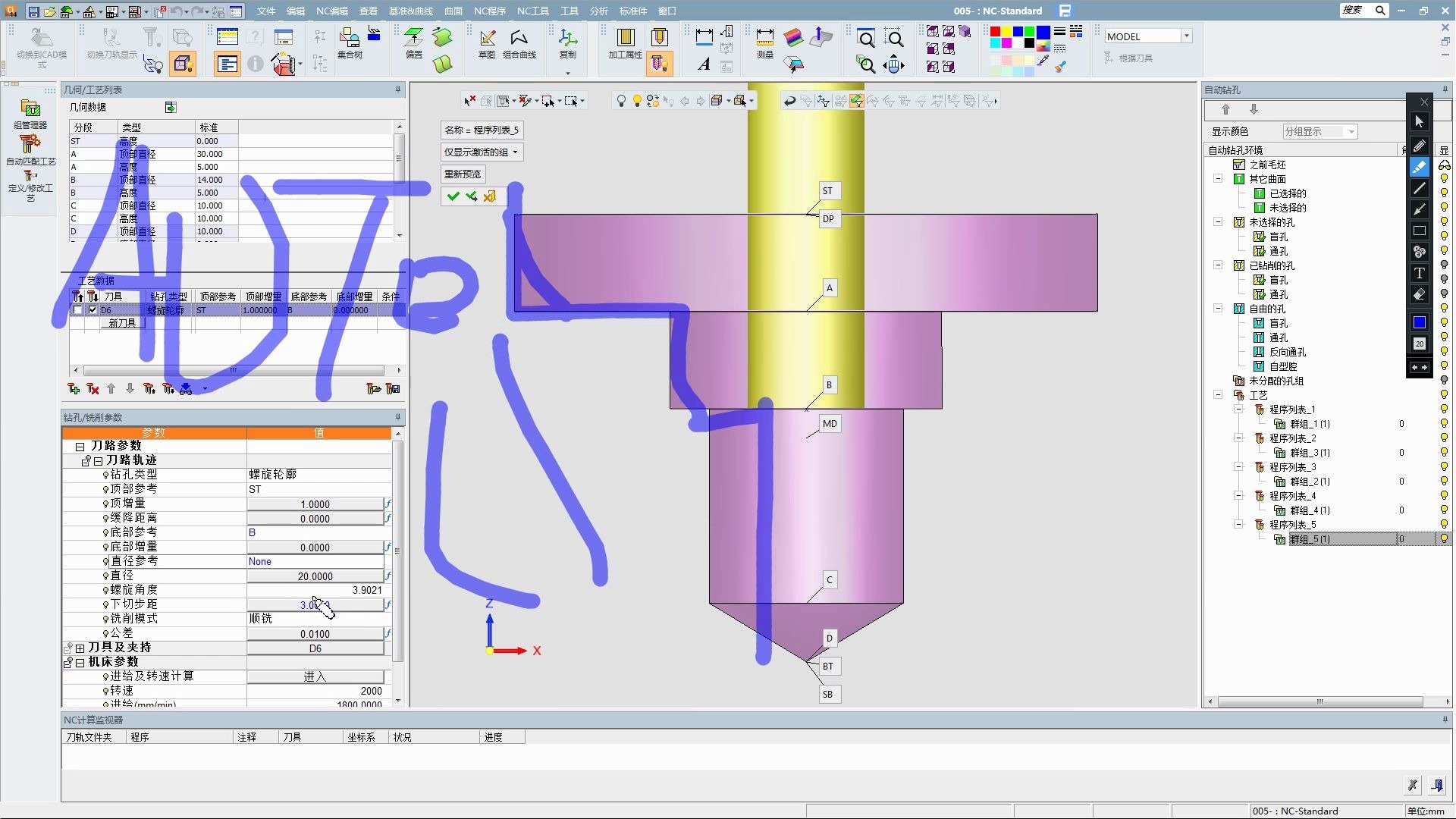Select the Composite Curve (组合曲线) tool
This screenshot has width=1456, height=819.
(519, 38)
